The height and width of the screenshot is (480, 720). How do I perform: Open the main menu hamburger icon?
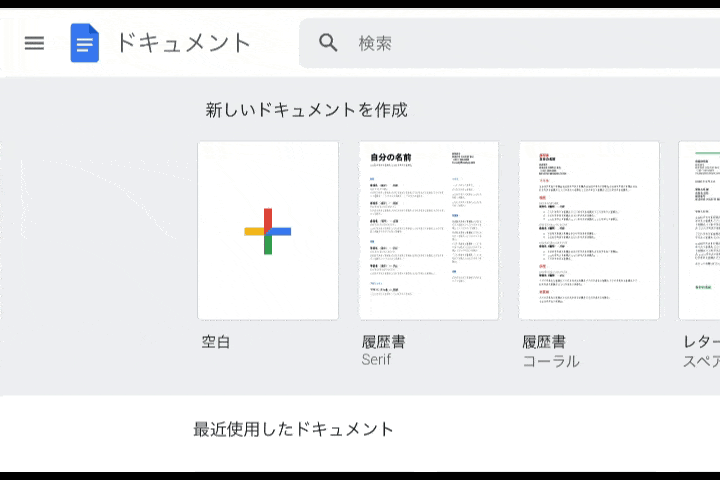pos(34,43)
